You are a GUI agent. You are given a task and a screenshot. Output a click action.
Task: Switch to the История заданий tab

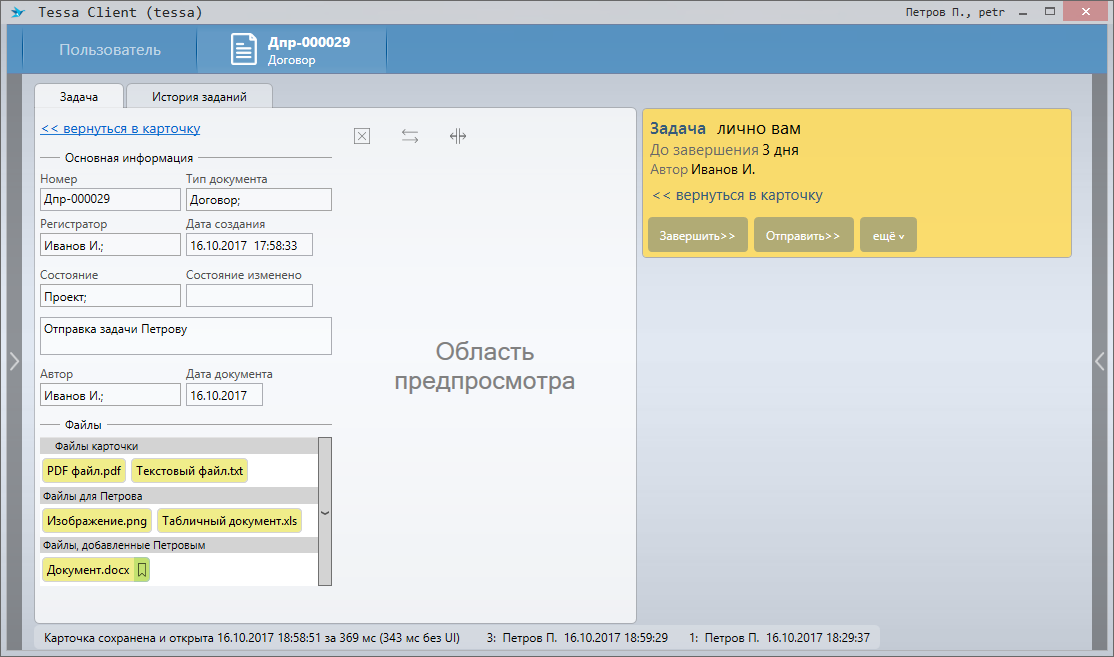coord(199,97)
